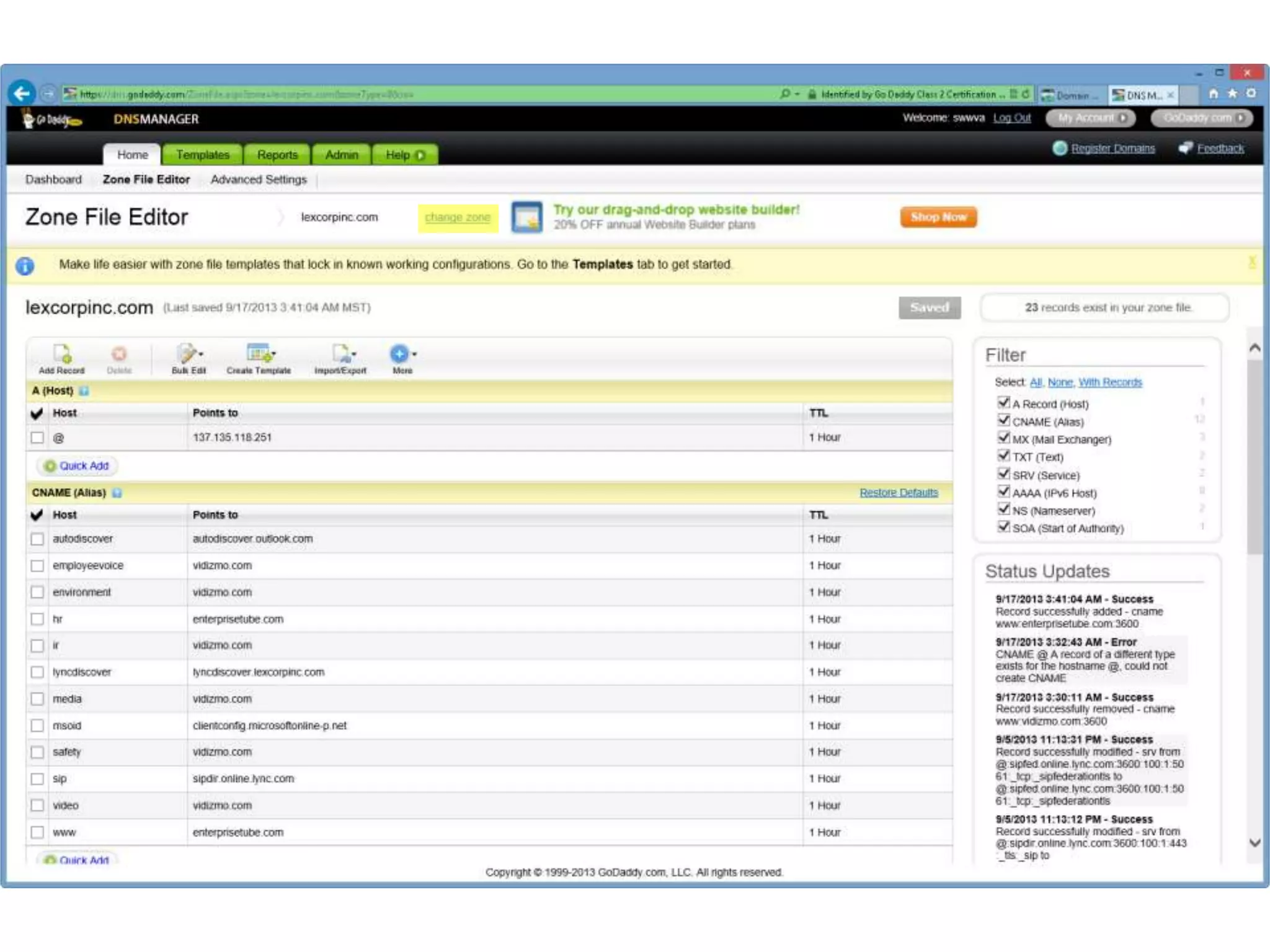
Task: Click the CNAME (Alias) help icon
Action: point(117,493)
